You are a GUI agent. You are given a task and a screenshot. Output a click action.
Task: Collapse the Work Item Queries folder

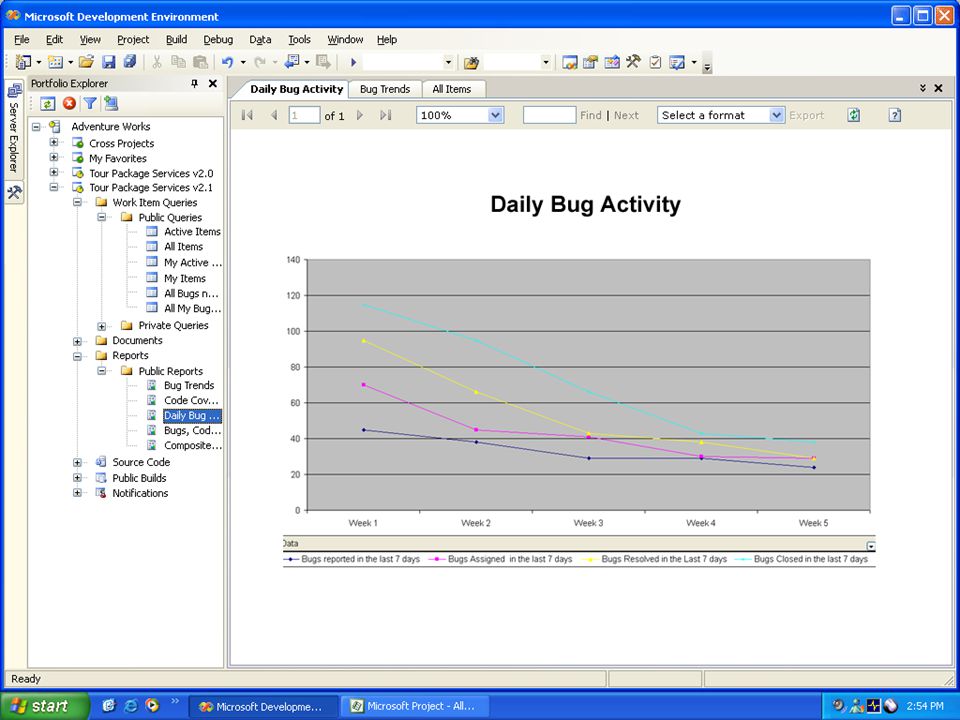pyautogui.click(x=77, y=203)
